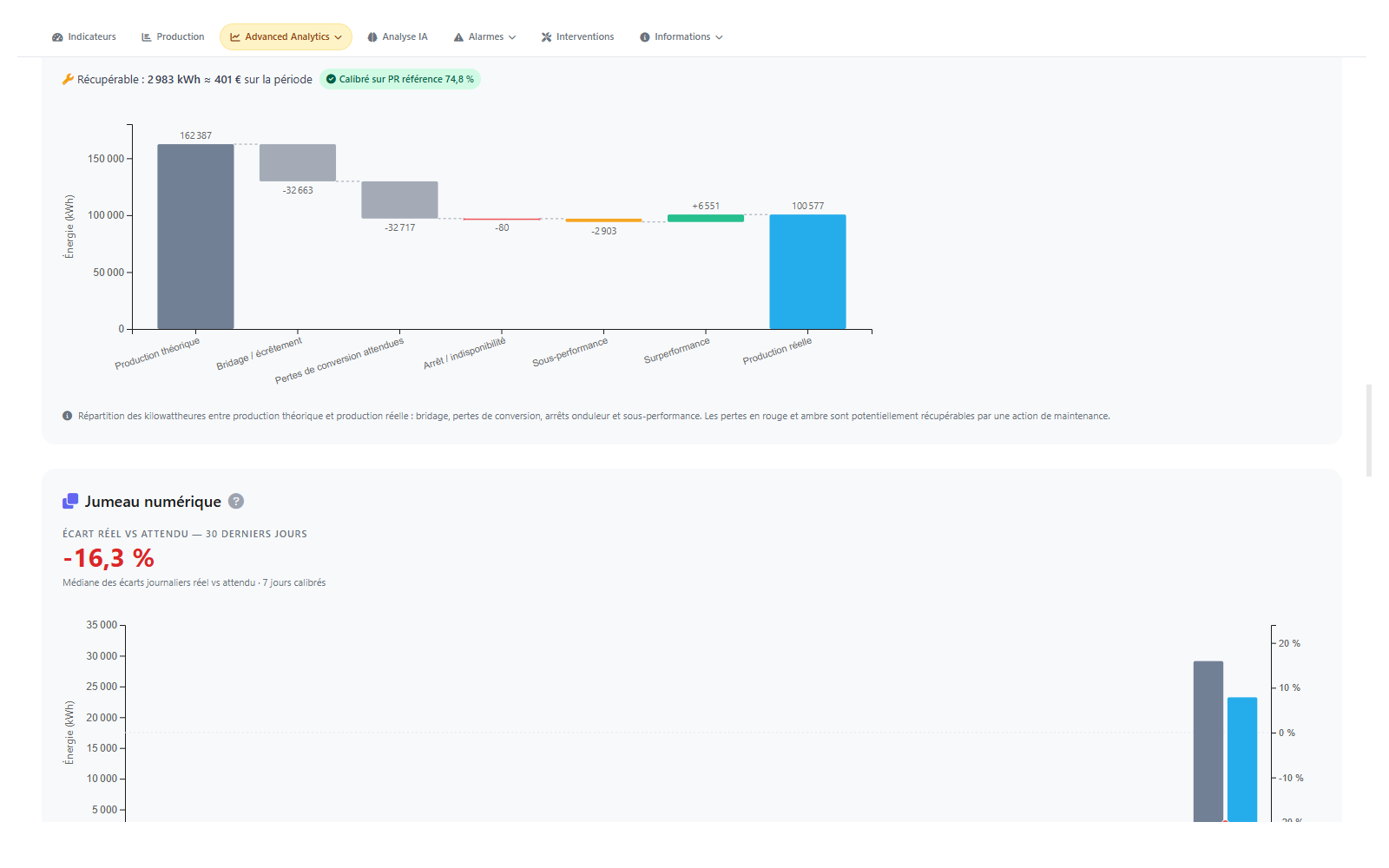Click the Alarmes warning triangle icon
The width and height of the screenshot is (1389, 868).
tap(458, 37)
